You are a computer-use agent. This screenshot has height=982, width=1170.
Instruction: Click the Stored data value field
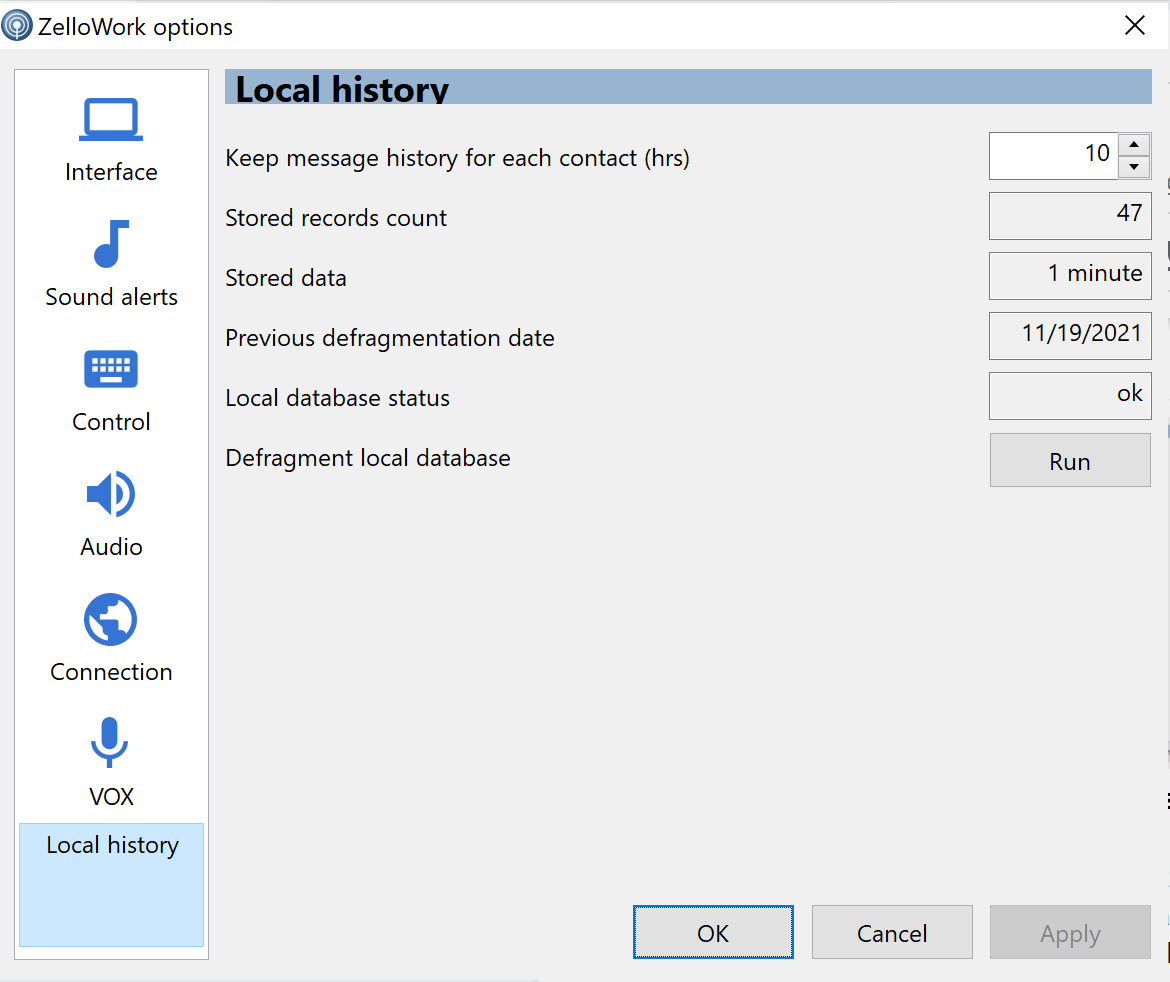tap(1070, 275)
